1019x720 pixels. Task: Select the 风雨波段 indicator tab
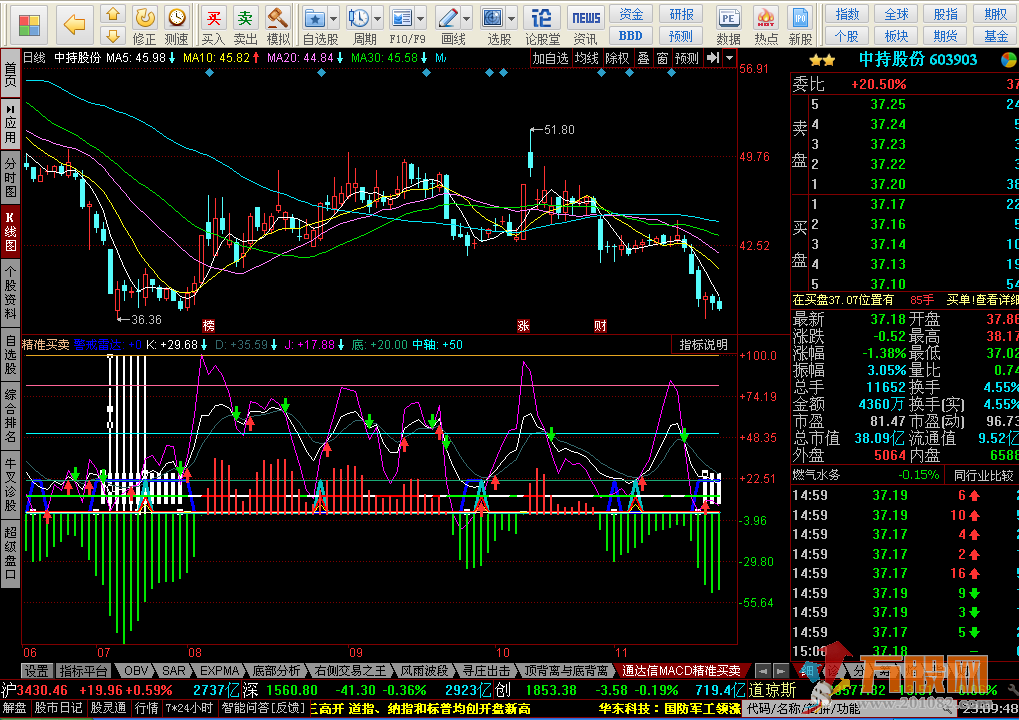point(425,670)
